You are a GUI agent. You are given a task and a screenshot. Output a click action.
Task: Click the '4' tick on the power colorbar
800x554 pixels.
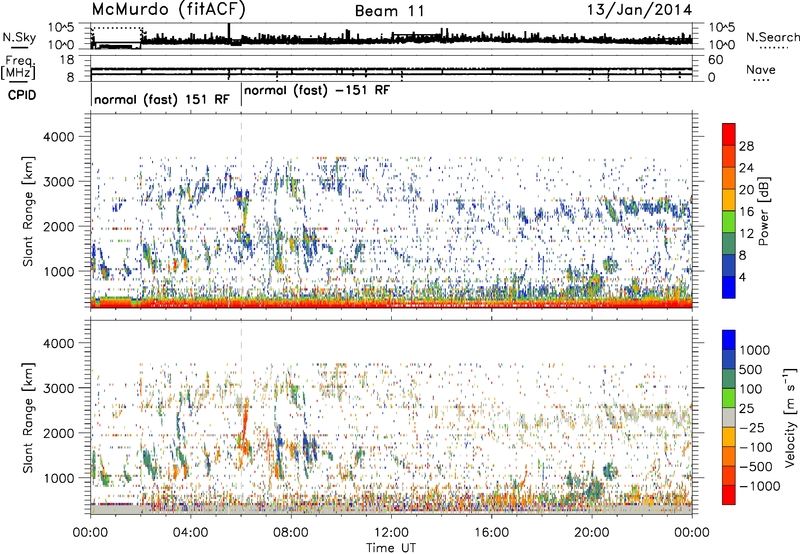coord(743,277)
